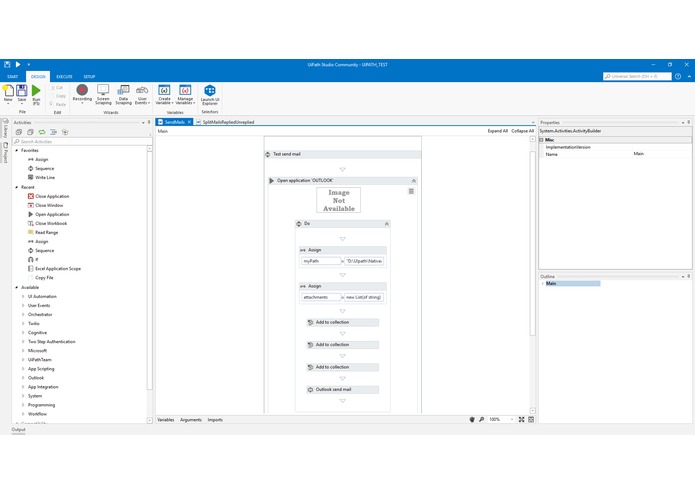Click the New file icon in ribbon

point(8,91)
